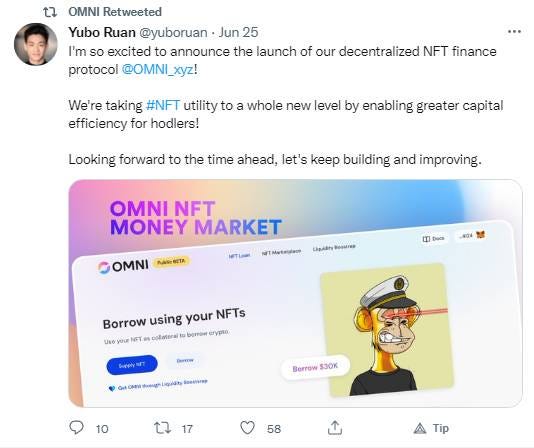Open the share upload icon
The image size is (534, 448).
[334, 428]
